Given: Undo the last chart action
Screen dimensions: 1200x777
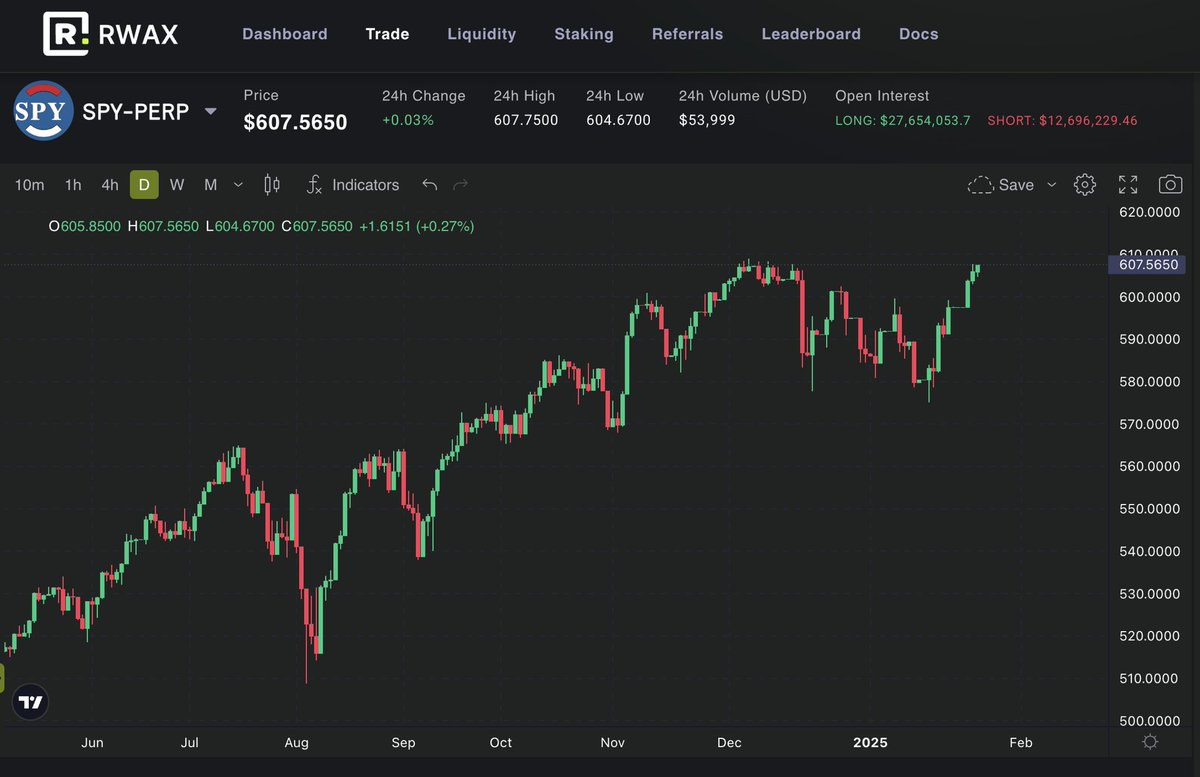Looking at the screenshot, I should pos(430,185).
